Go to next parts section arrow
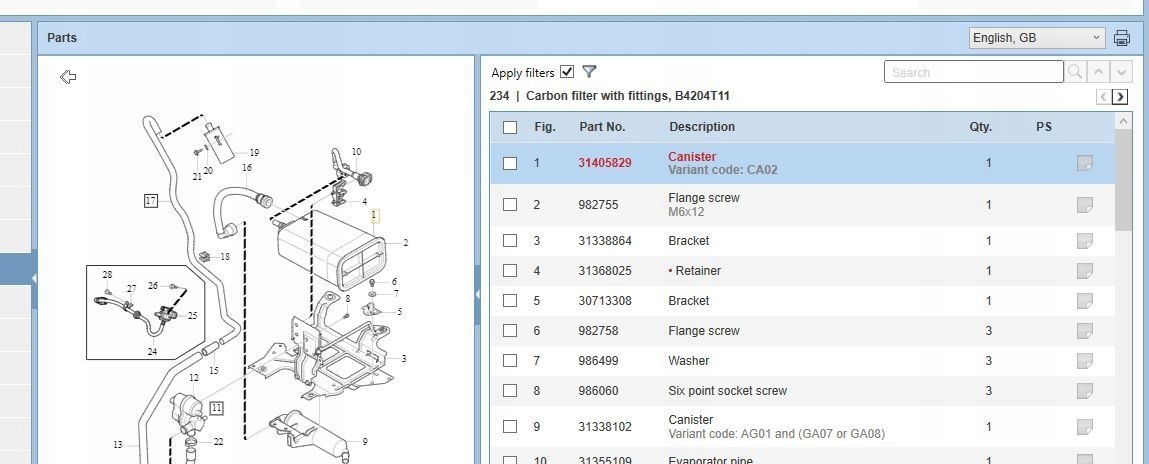 click(x=1120, y=97)
